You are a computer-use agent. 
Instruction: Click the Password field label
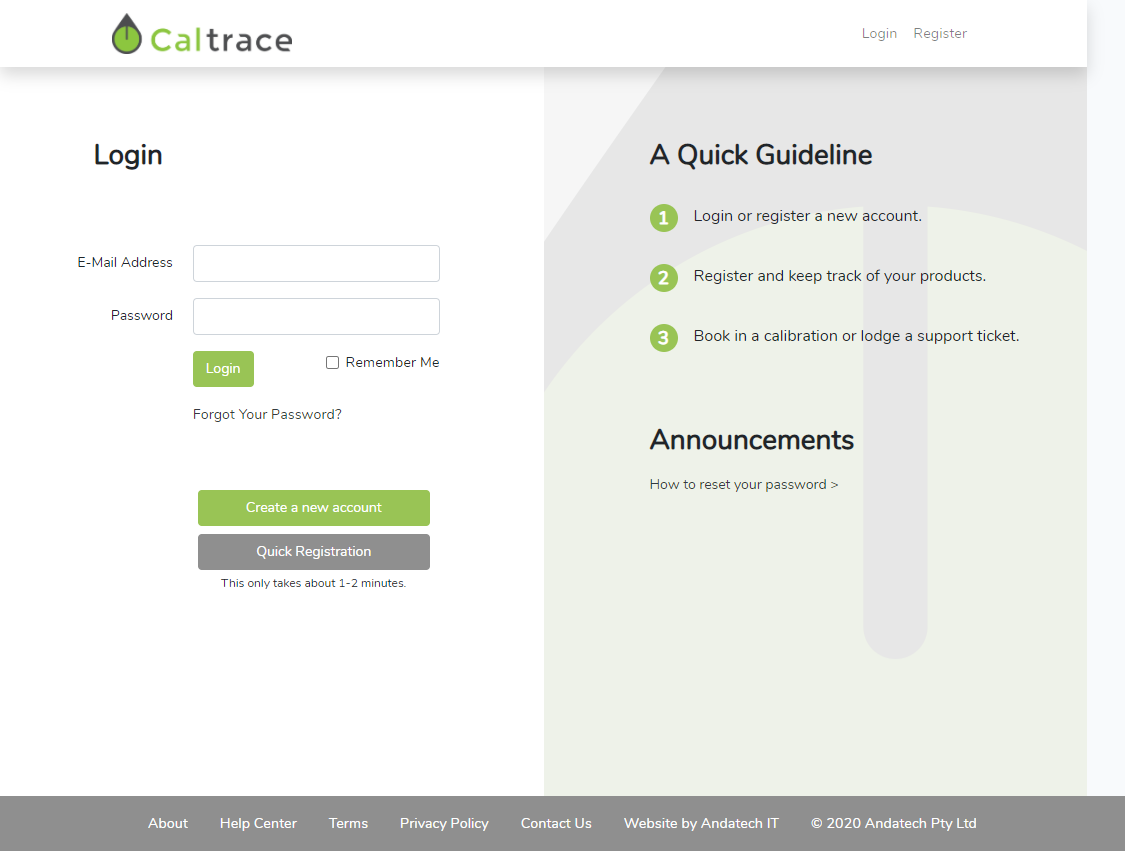pyautogui.click(x=141, y=315)
